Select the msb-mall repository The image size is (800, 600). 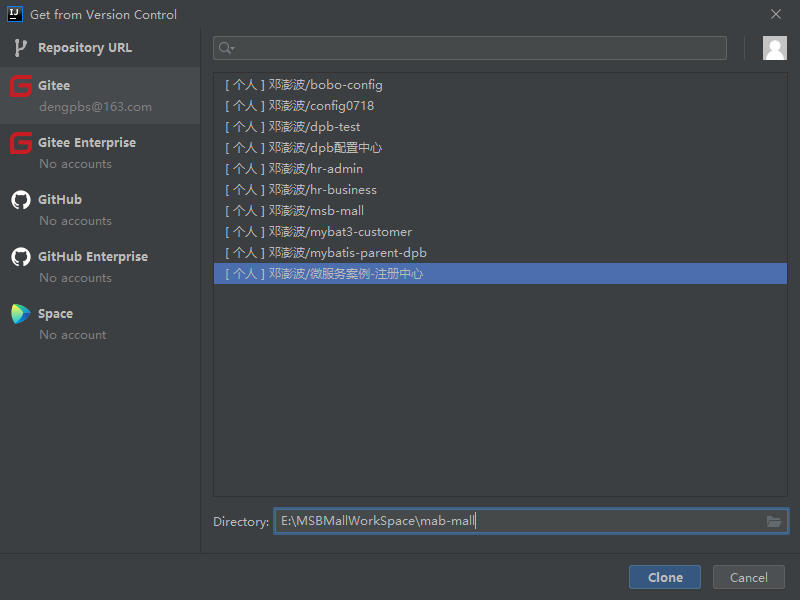pyautogui.click(x=500, y=211)
